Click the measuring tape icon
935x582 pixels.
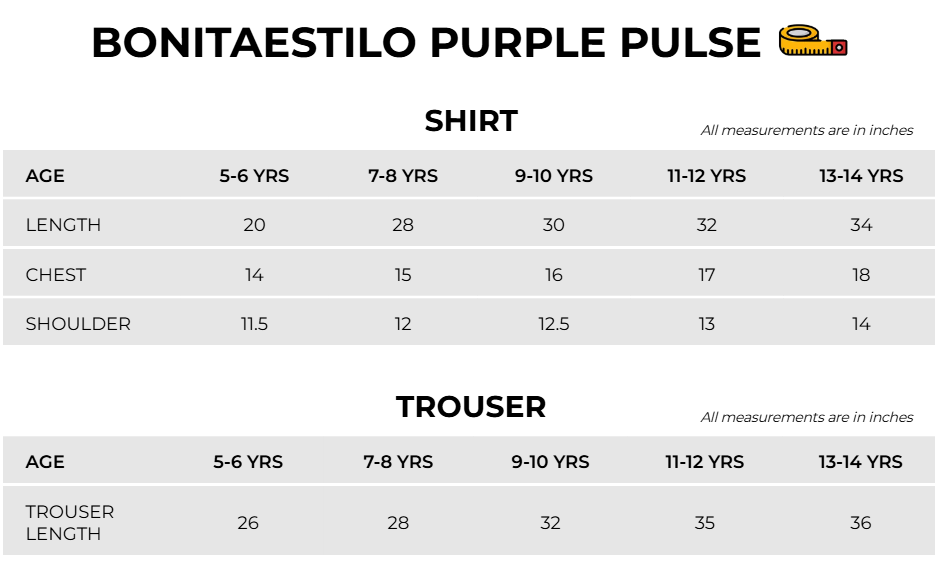(813, 41)
